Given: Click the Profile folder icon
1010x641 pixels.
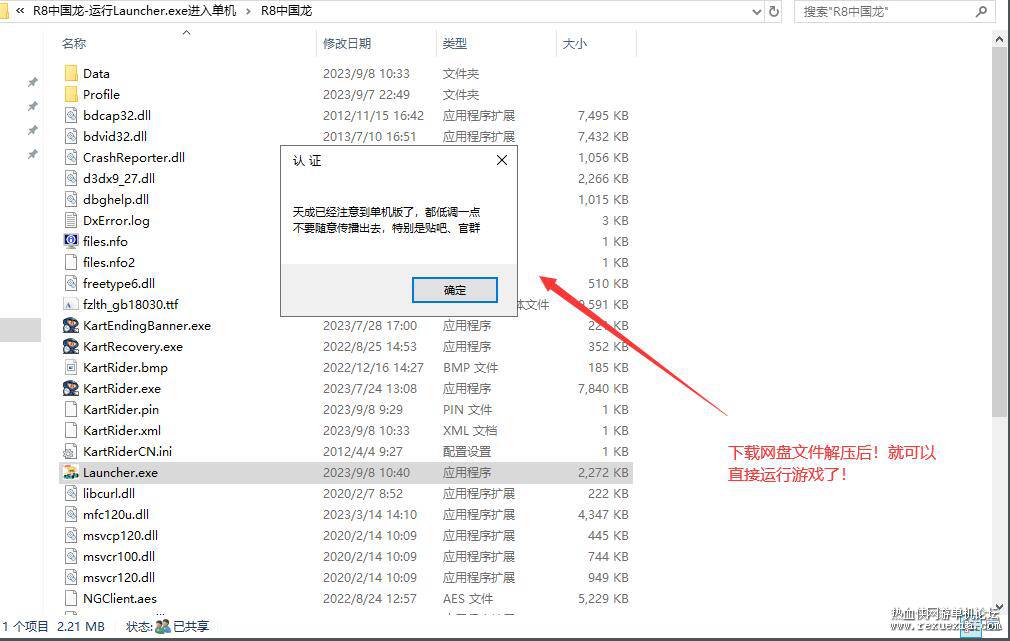Looking at the screenshot, I should coord(71,95).
